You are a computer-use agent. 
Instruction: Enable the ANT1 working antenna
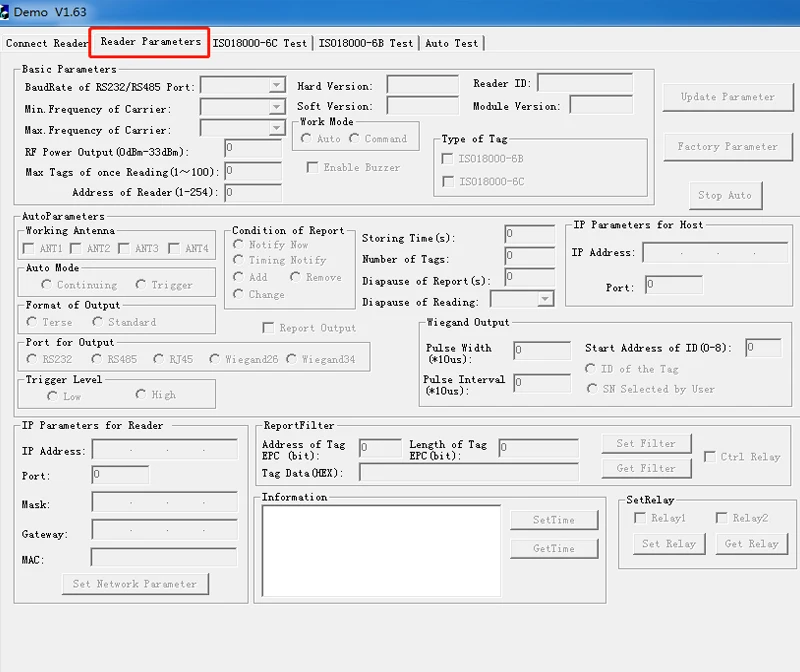[x=29, y=248]
